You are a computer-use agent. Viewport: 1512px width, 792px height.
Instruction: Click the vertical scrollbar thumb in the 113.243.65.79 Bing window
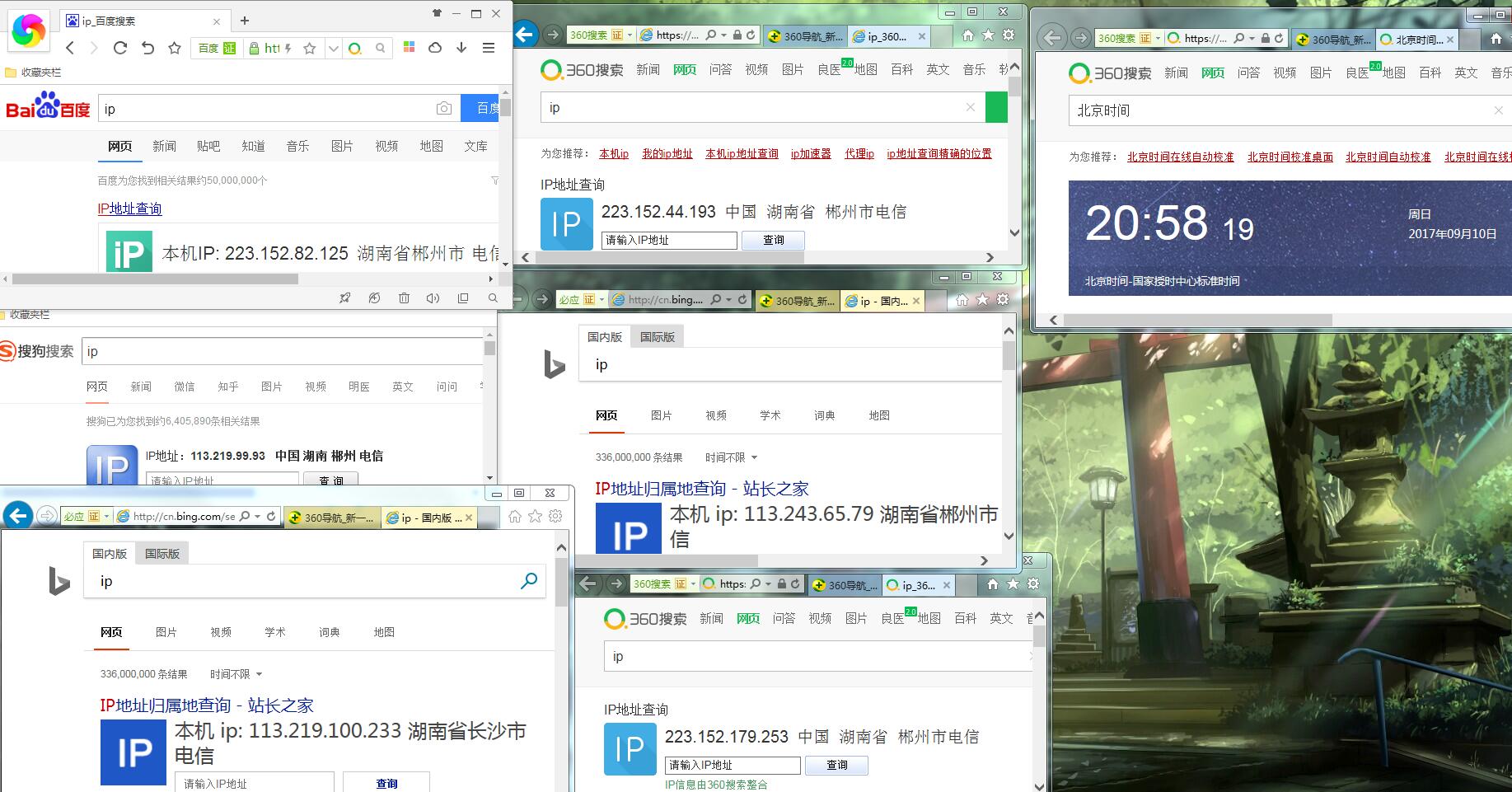click(1009, 355)
